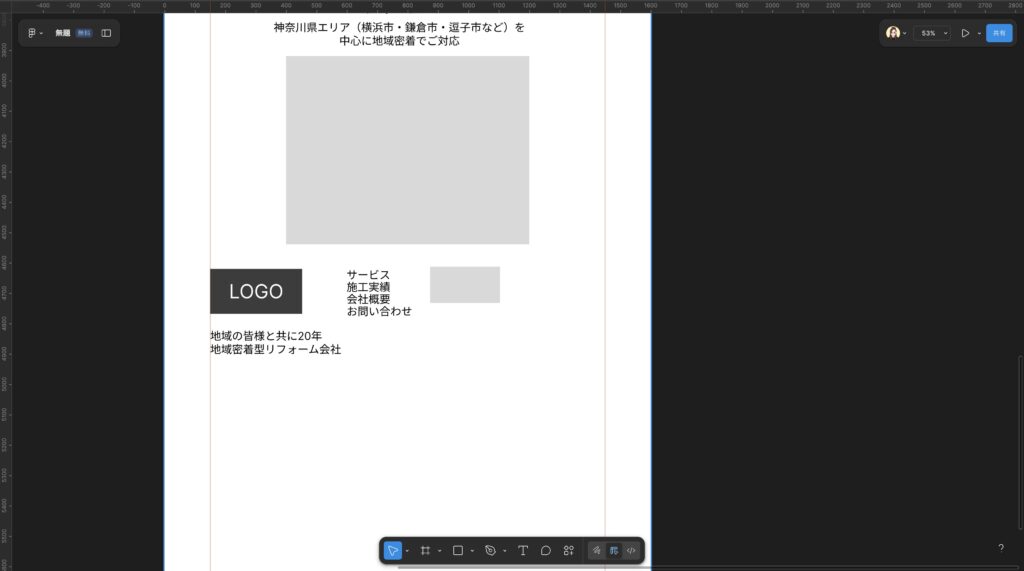Activate the Comment tool
The width and height of the screenshot is (1024, 571).
(x=546, y=551)
